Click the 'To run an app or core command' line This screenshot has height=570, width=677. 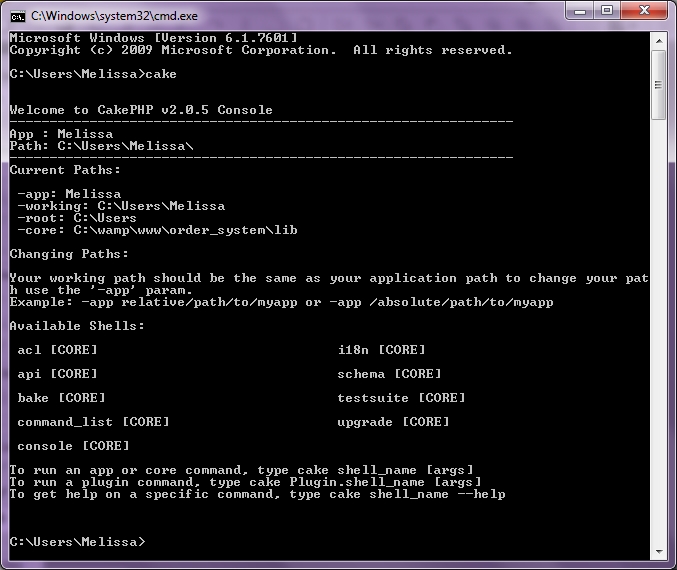coord(242,470)
